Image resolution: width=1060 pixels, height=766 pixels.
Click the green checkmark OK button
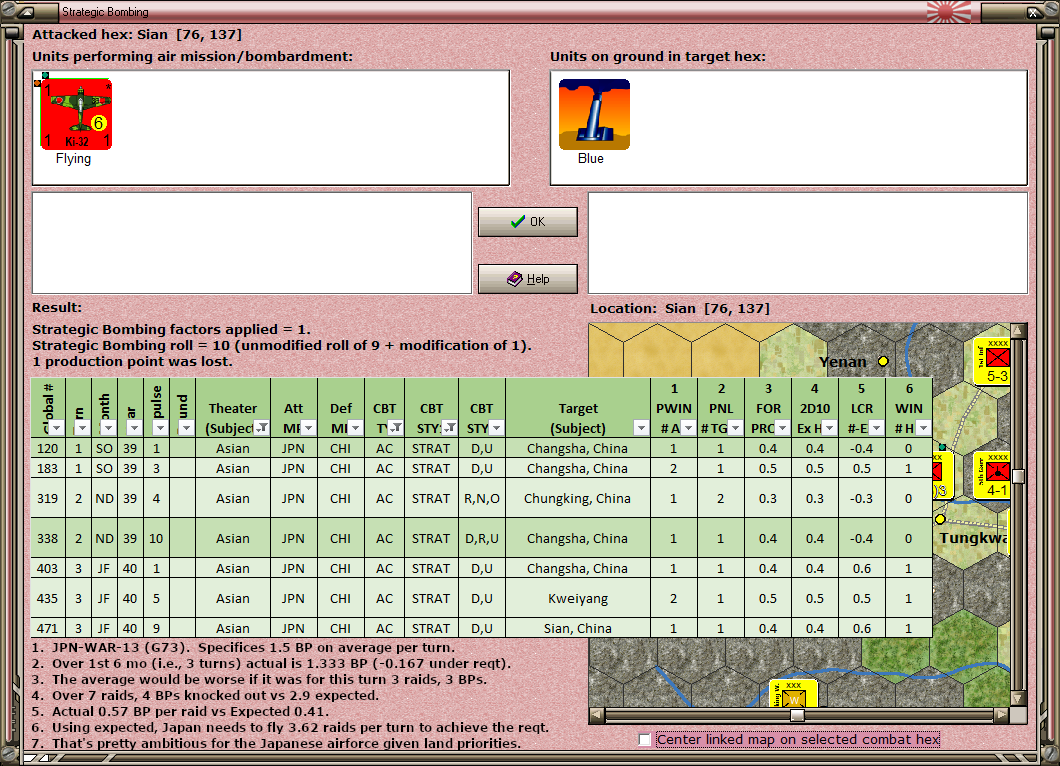tap(527, 222)
